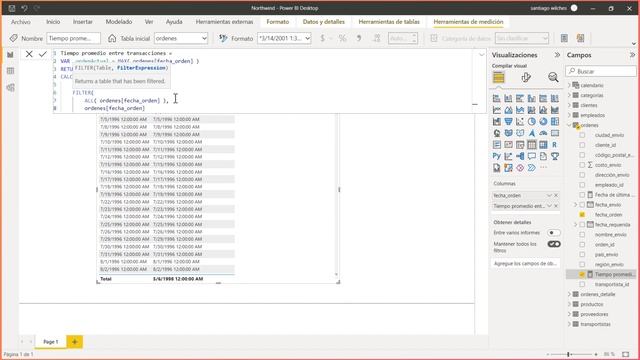
Task: Switch to Report view in sidebar
Action: pos(11,55)
